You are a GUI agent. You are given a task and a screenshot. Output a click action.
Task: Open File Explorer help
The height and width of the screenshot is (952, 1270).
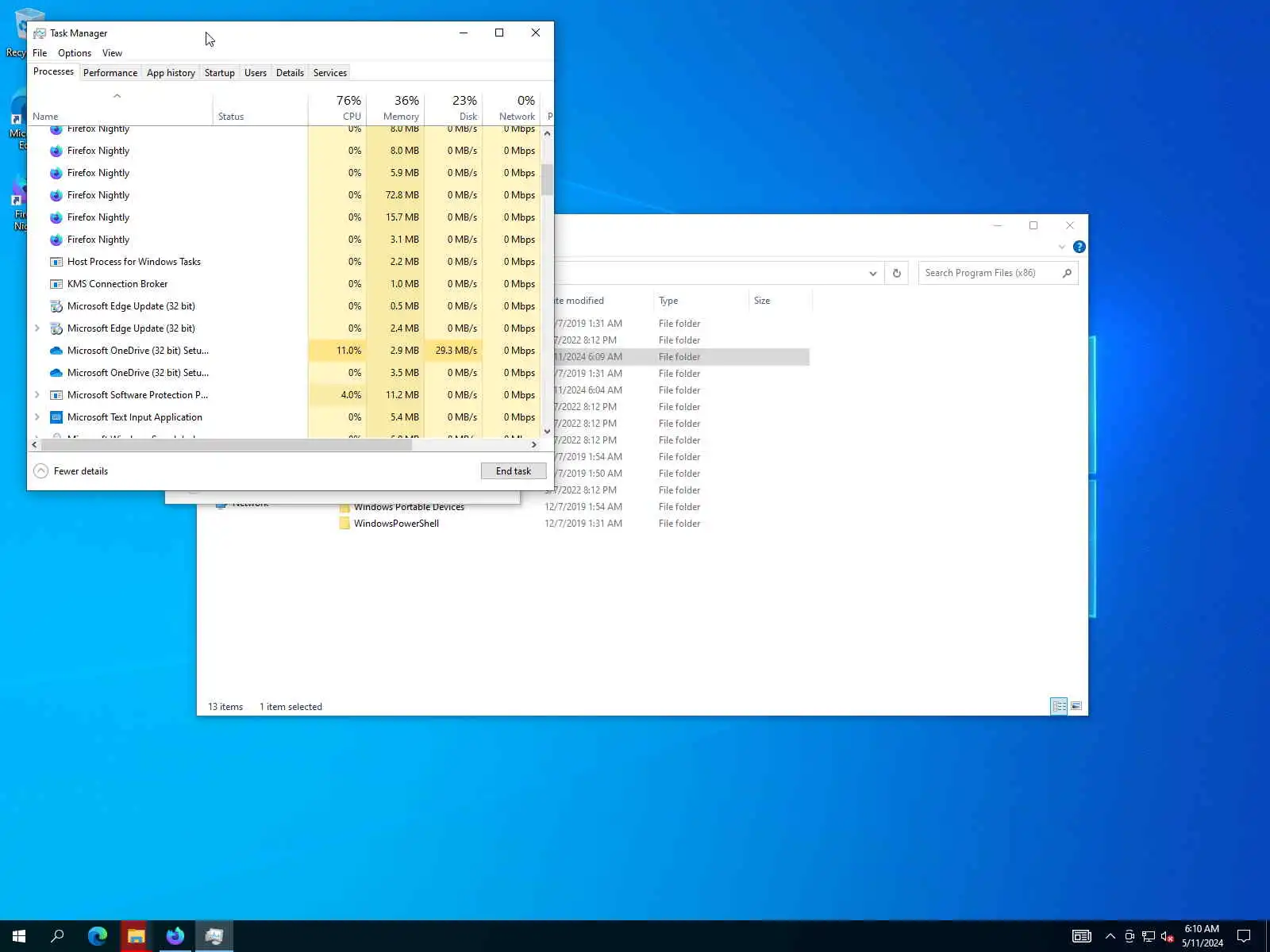point(1079,247)
